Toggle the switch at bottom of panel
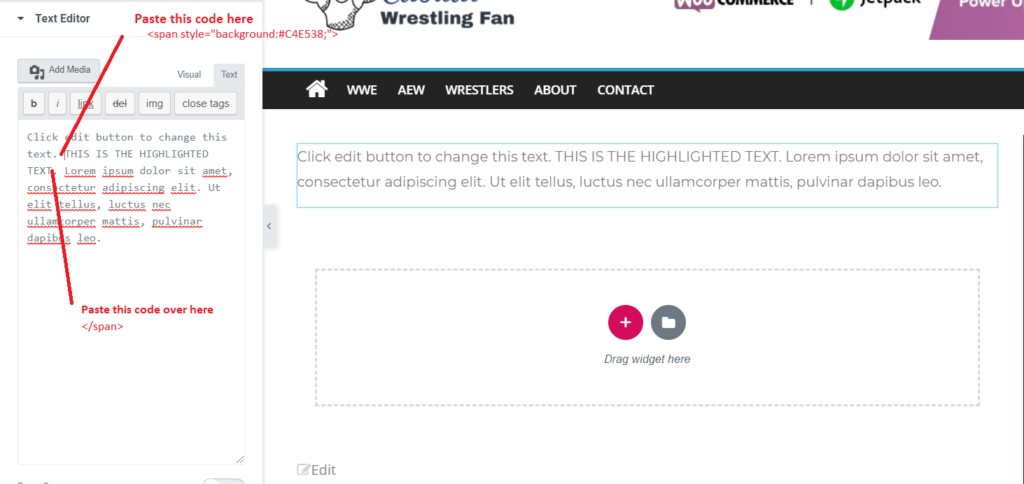The width and height of the screenshot is (1024, 484). (223, 482)
